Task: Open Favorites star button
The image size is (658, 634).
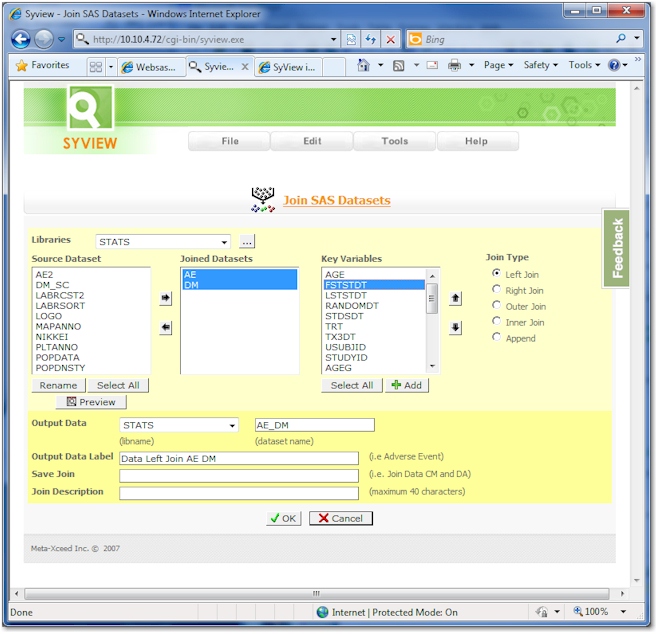Action: pyautogui.click(x=42, y=65)
